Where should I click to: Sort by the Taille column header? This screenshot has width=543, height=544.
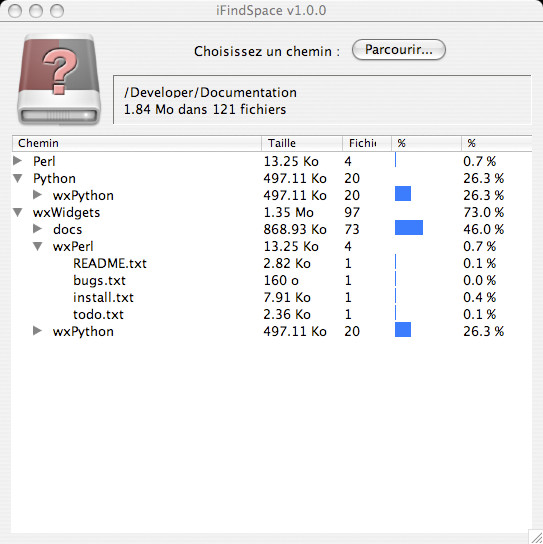(302, 143)
